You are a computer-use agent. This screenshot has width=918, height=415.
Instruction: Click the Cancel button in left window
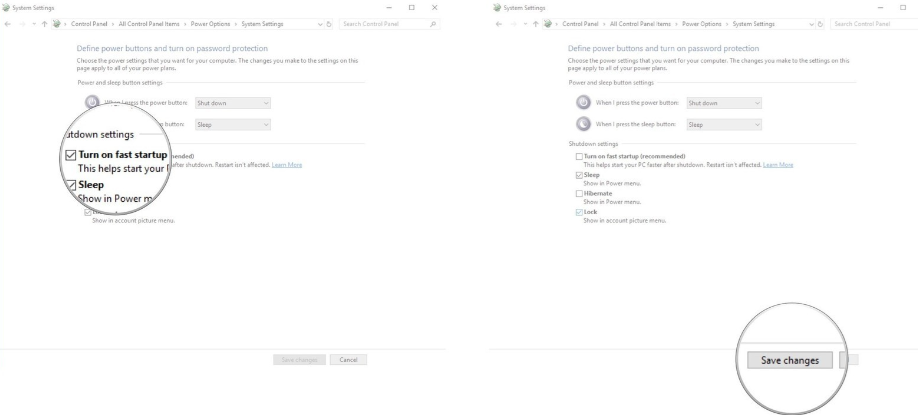click(349, 360)
